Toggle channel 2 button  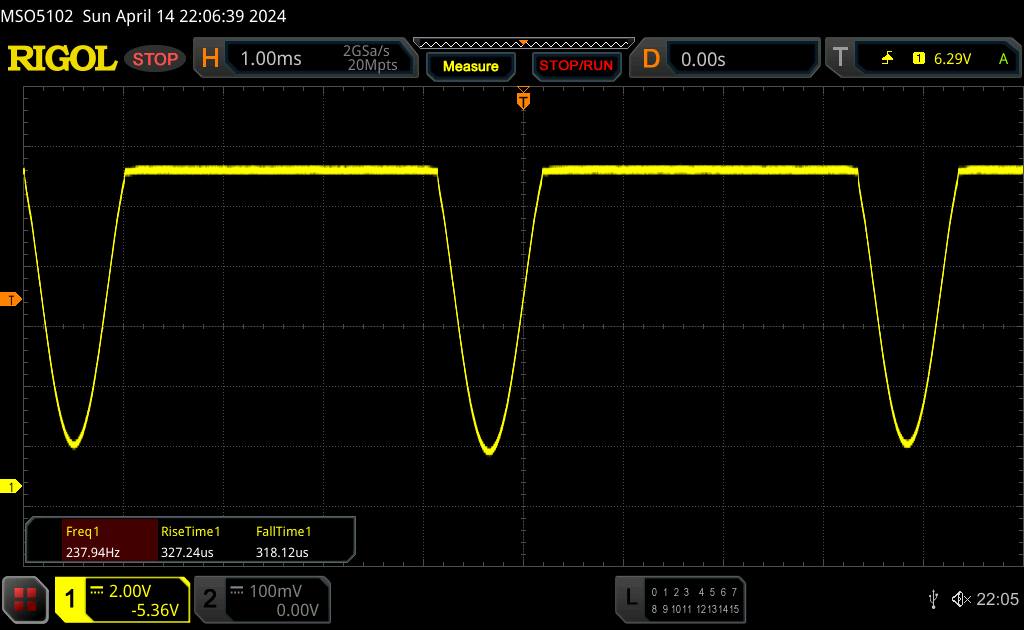210,599
